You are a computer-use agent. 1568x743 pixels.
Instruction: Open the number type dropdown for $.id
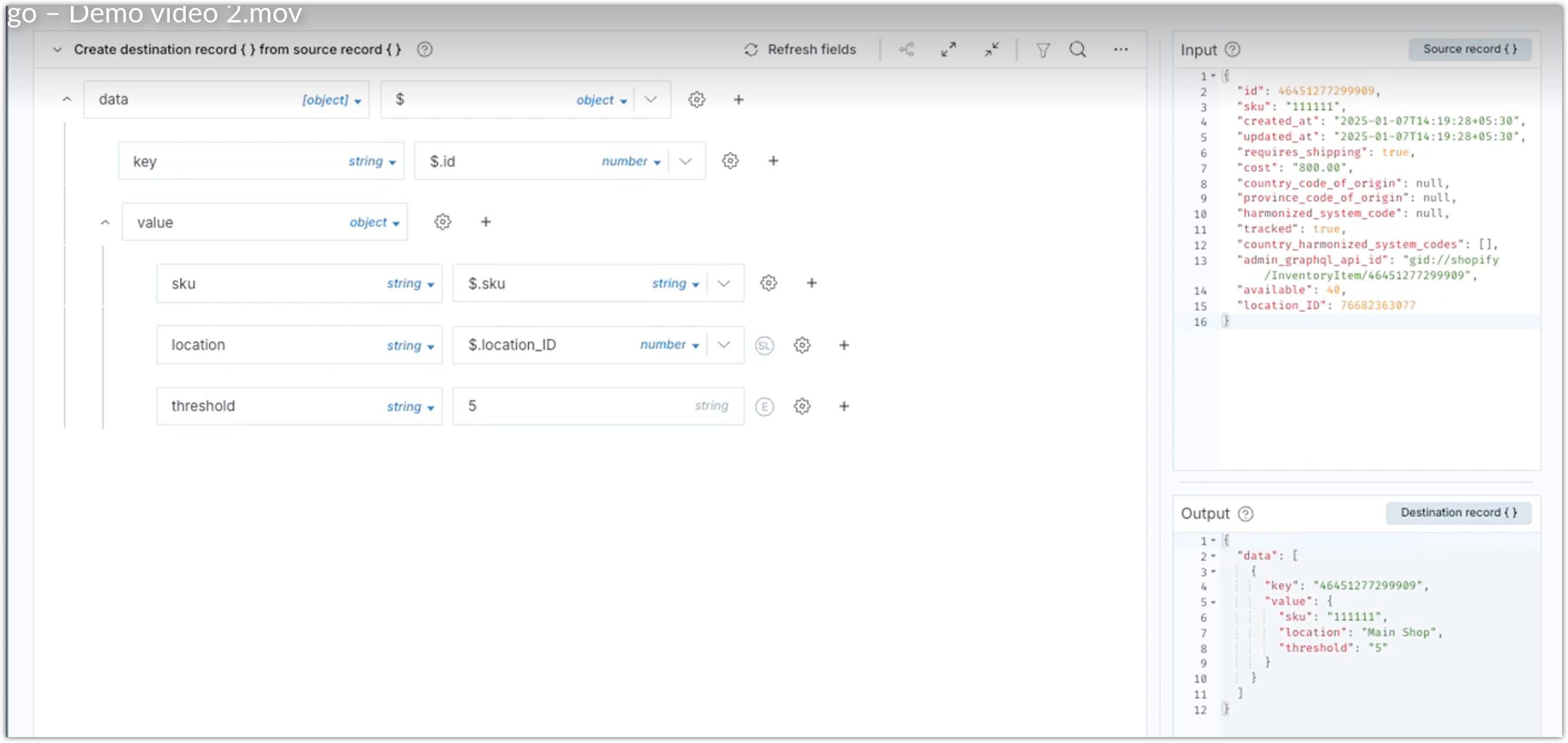click(631, 162)
